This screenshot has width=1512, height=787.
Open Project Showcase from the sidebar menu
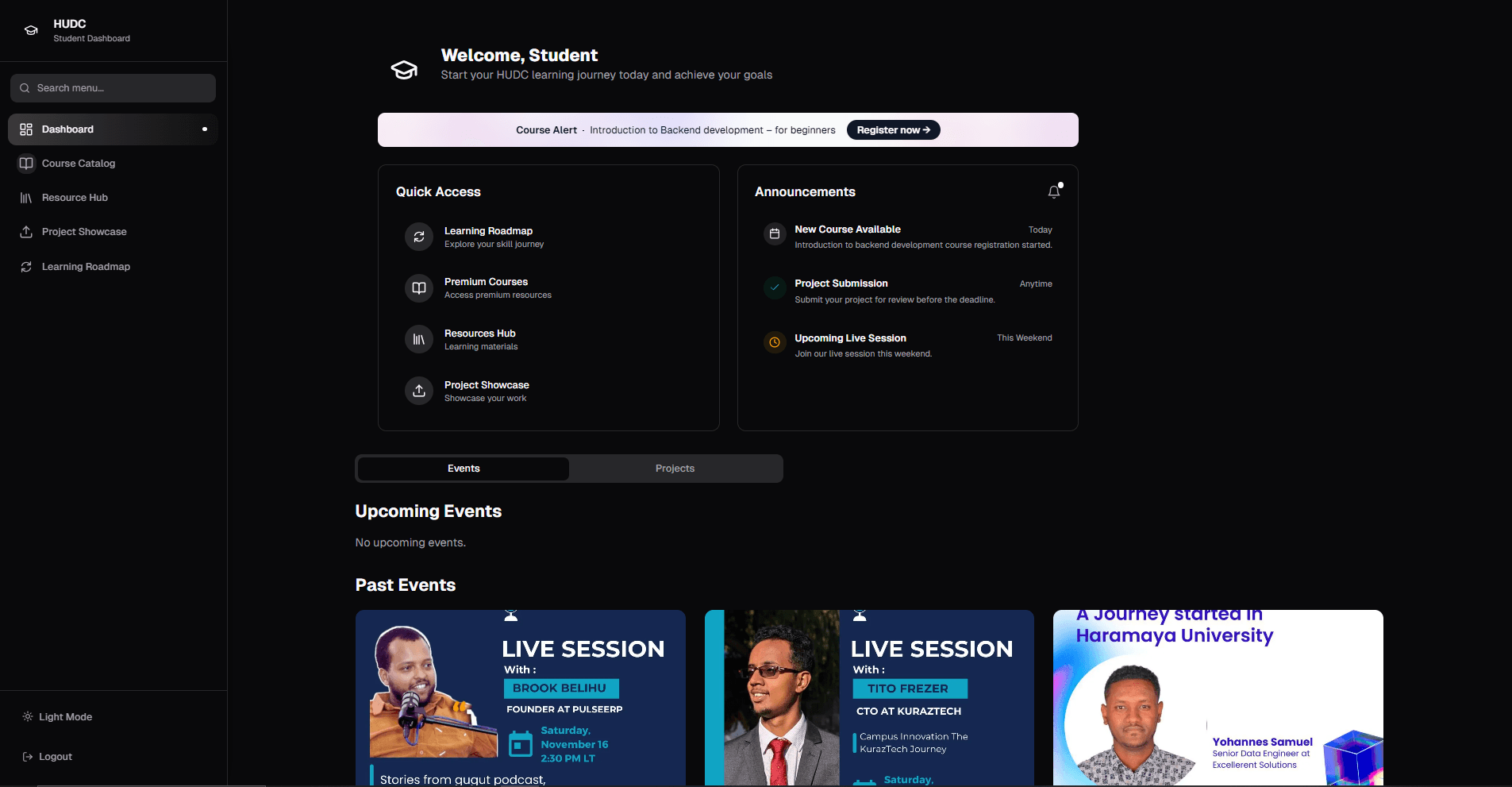pos(84,232)
